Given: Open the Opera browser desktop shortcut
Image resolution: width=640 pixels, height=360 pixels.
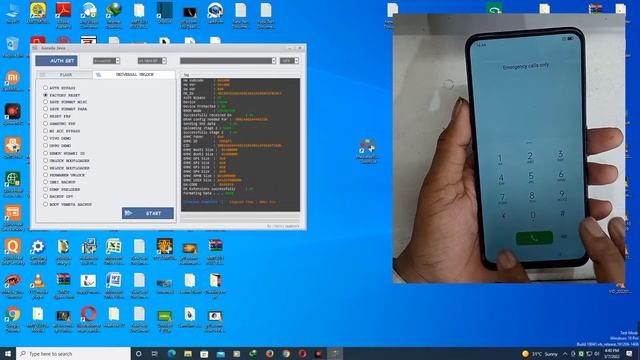Looking at the screenshot, I should click(x=89, y=319).
